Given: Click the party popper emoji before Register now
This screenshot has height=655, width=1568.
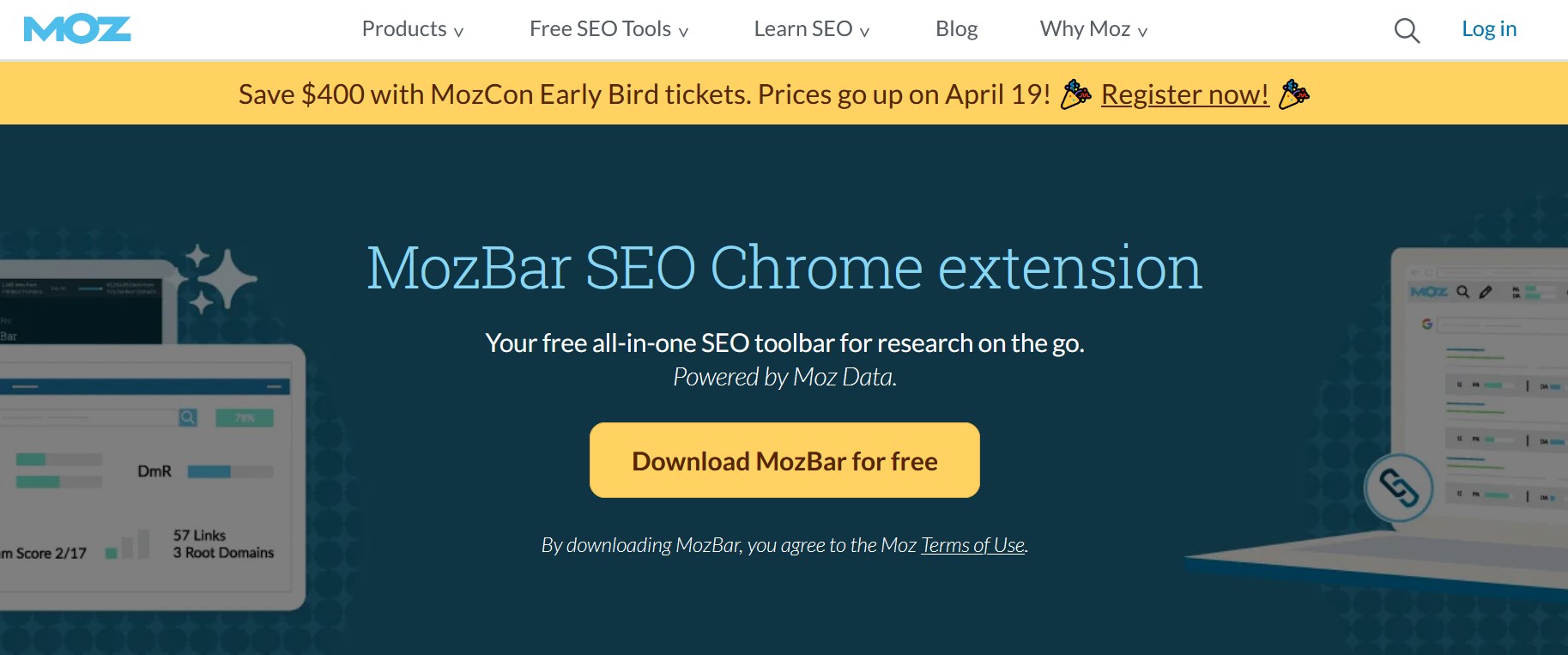Looking at the screenshot, I should (x=1075, y=94).
